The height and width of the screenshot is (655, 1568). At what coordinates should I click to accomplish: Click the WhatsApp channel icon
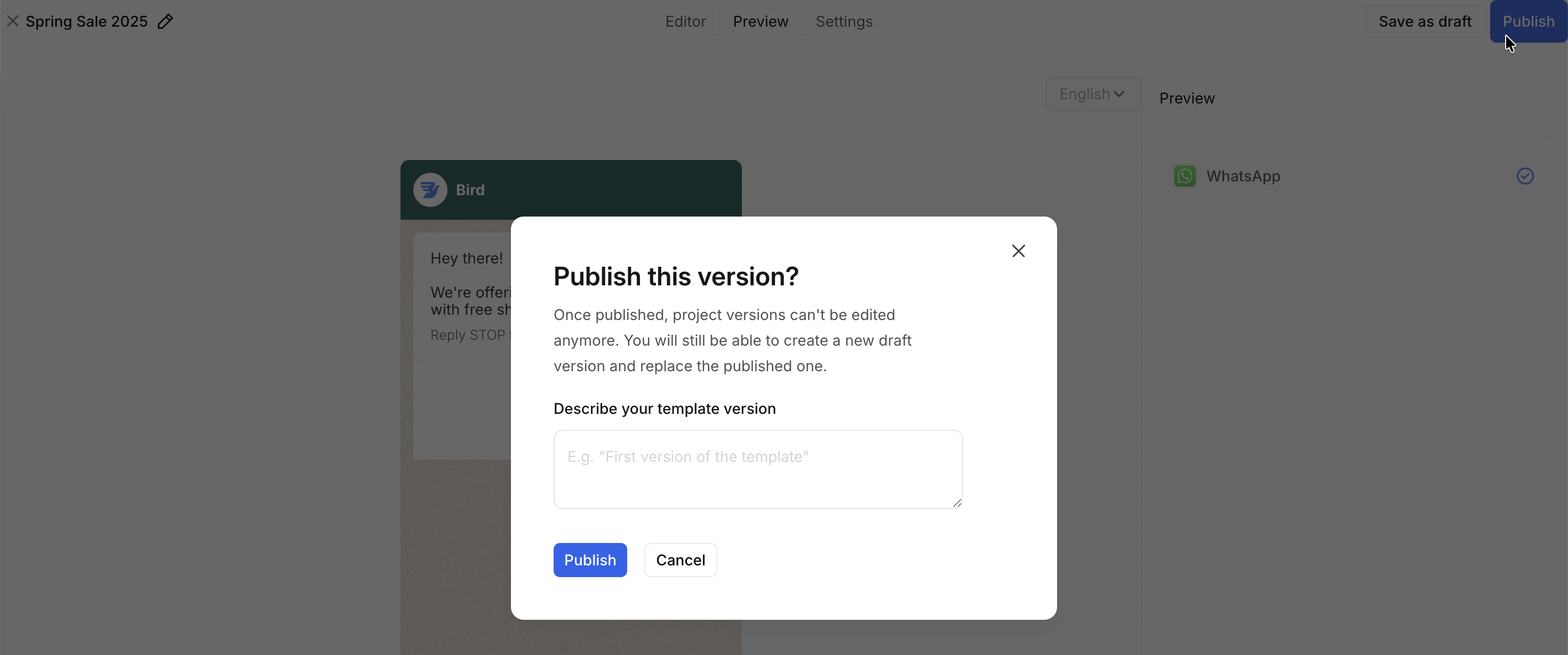pos(1185,176)
